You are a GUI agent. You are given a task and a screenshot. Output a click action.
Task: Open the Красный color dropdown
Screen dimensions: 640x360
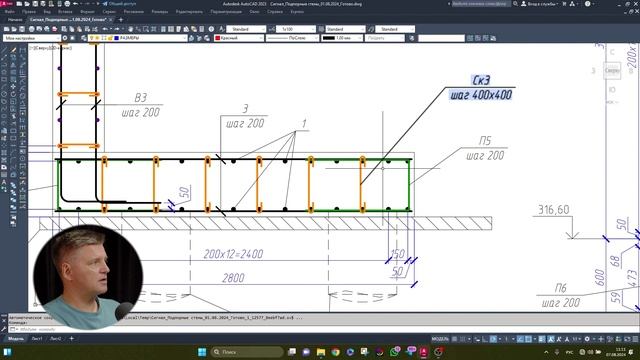click(239, 38)
